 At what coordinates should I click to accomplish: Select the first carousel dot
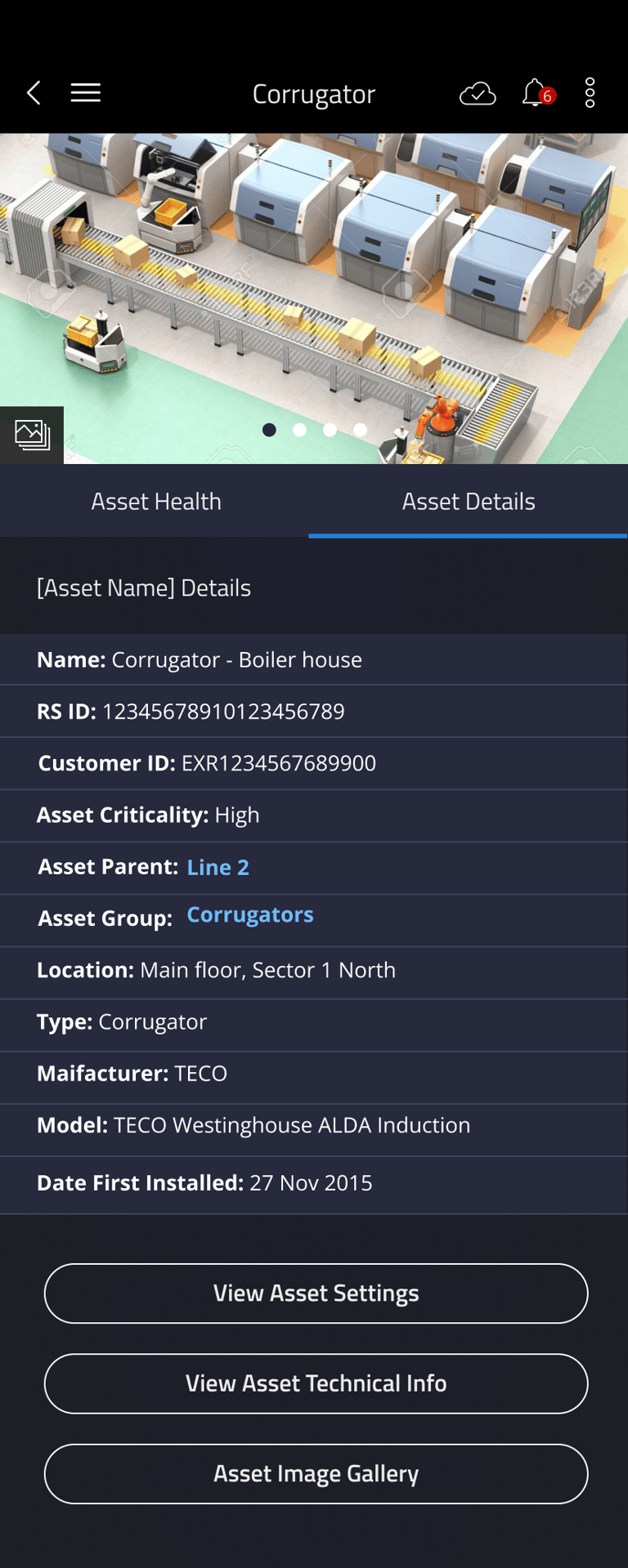(269, 430)
